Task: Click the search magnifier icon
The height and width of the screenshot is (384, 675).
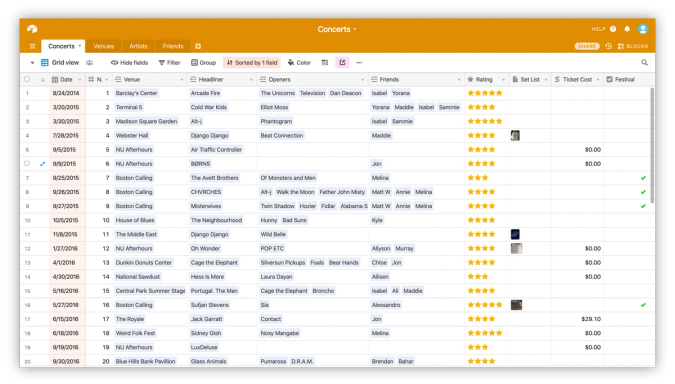Action: click(644, 62)
